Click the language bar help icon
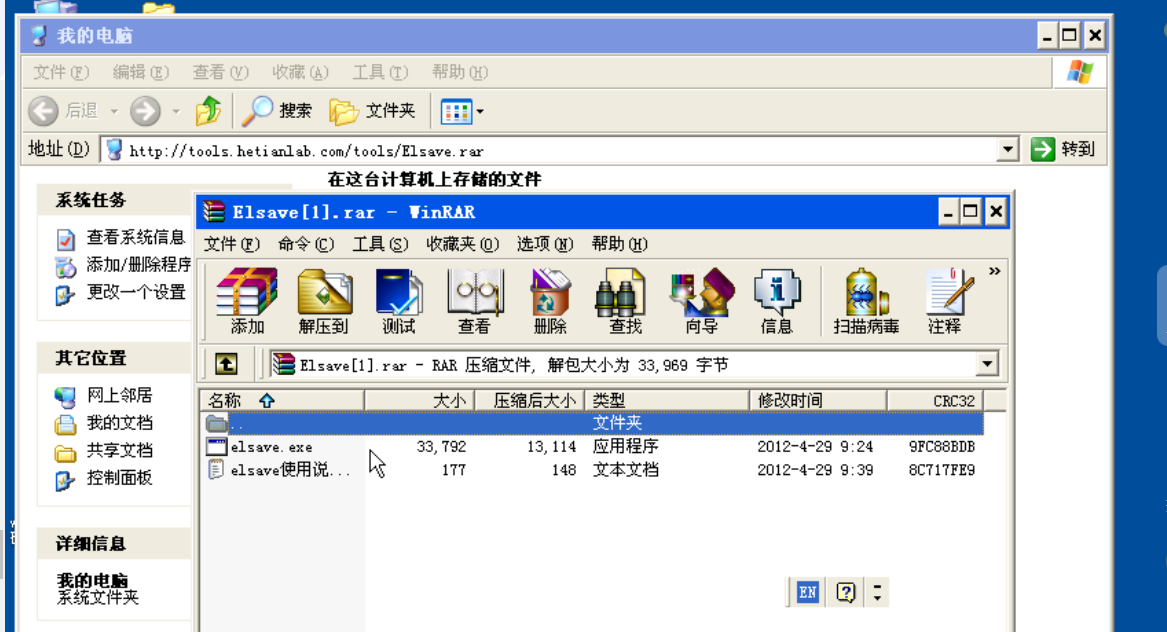This screenshot has width=1167, height=632. point(845,593)
